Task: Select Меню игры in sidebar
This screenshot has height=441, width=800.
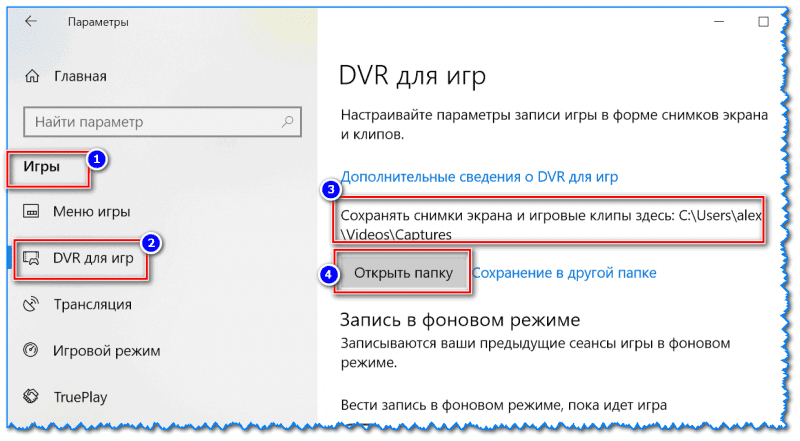Action: [91, 211]
